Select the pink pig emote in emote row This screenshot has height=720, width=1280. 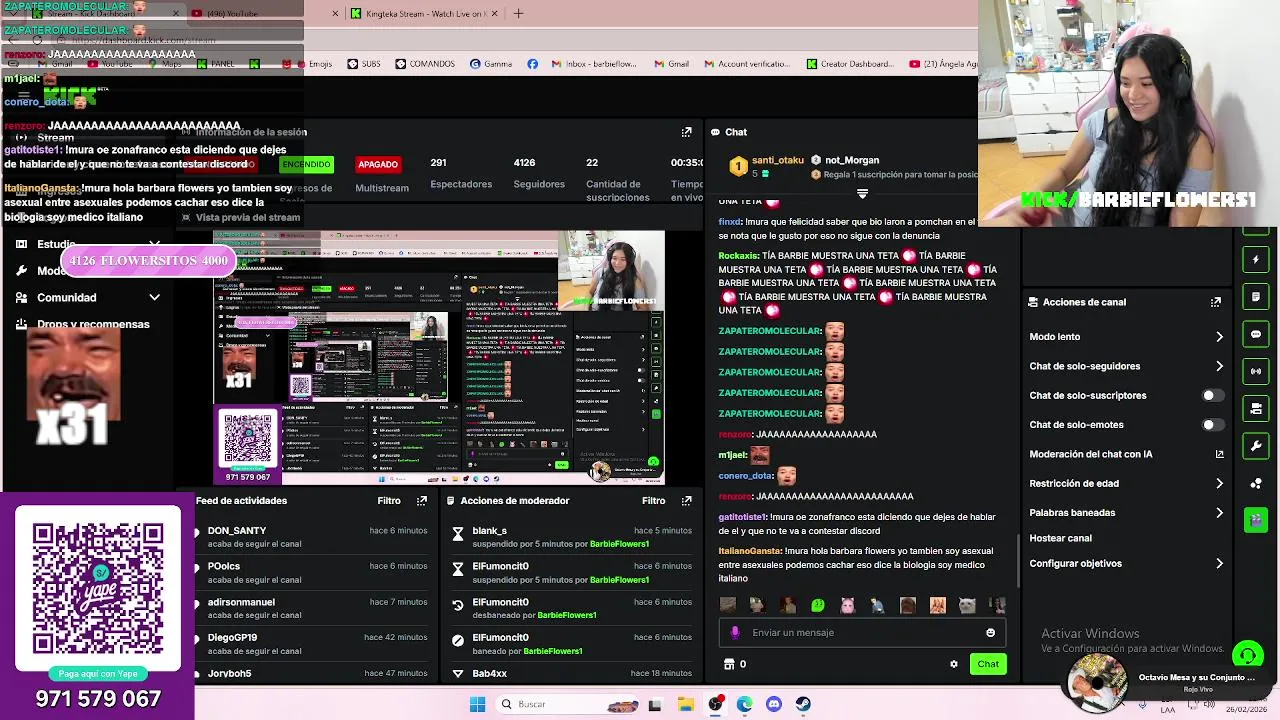tap(848, 605)
